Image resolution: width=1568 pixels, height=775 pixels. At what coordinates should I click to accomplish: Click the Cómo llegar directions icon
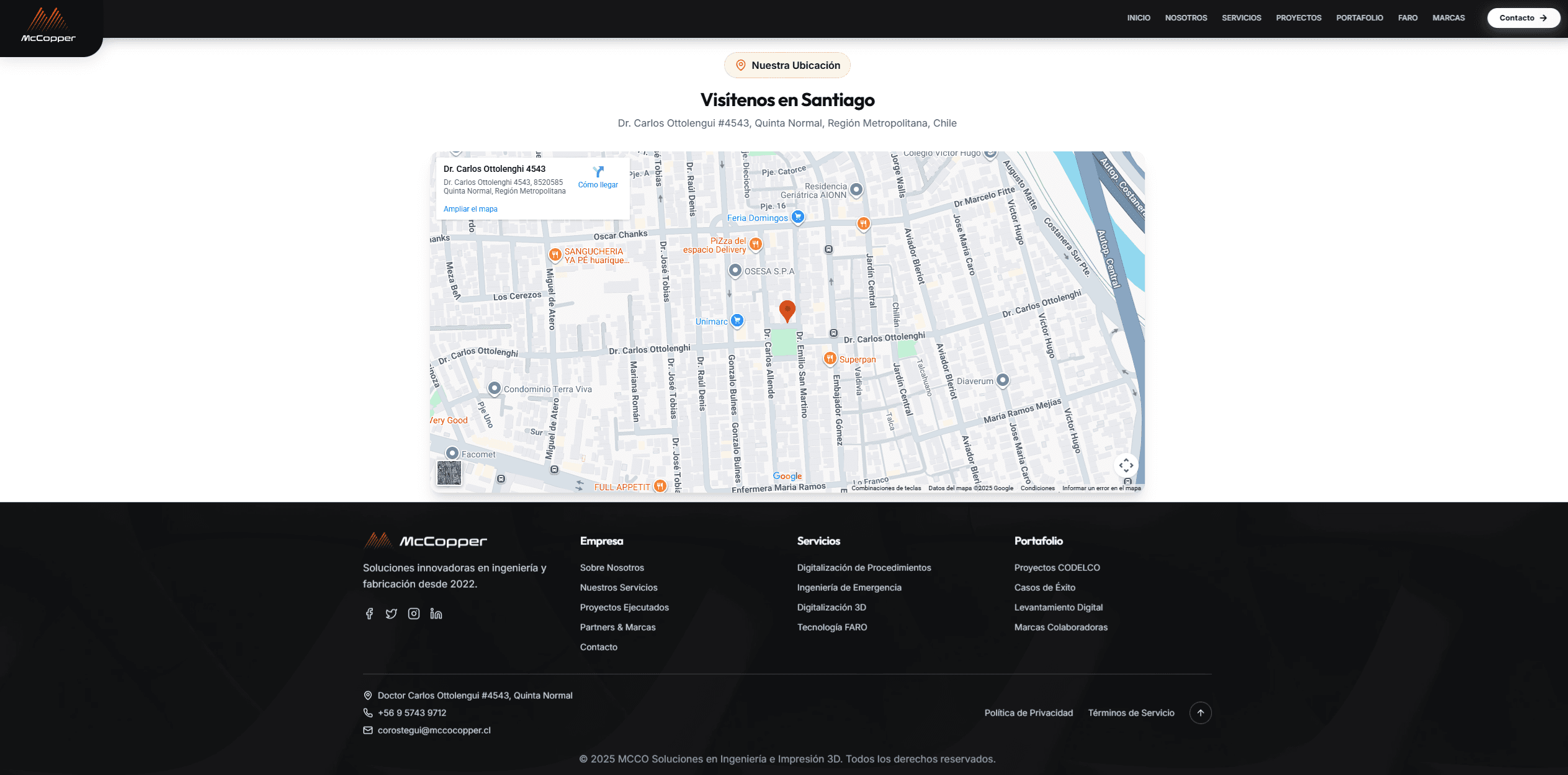[x=598, y=172]
